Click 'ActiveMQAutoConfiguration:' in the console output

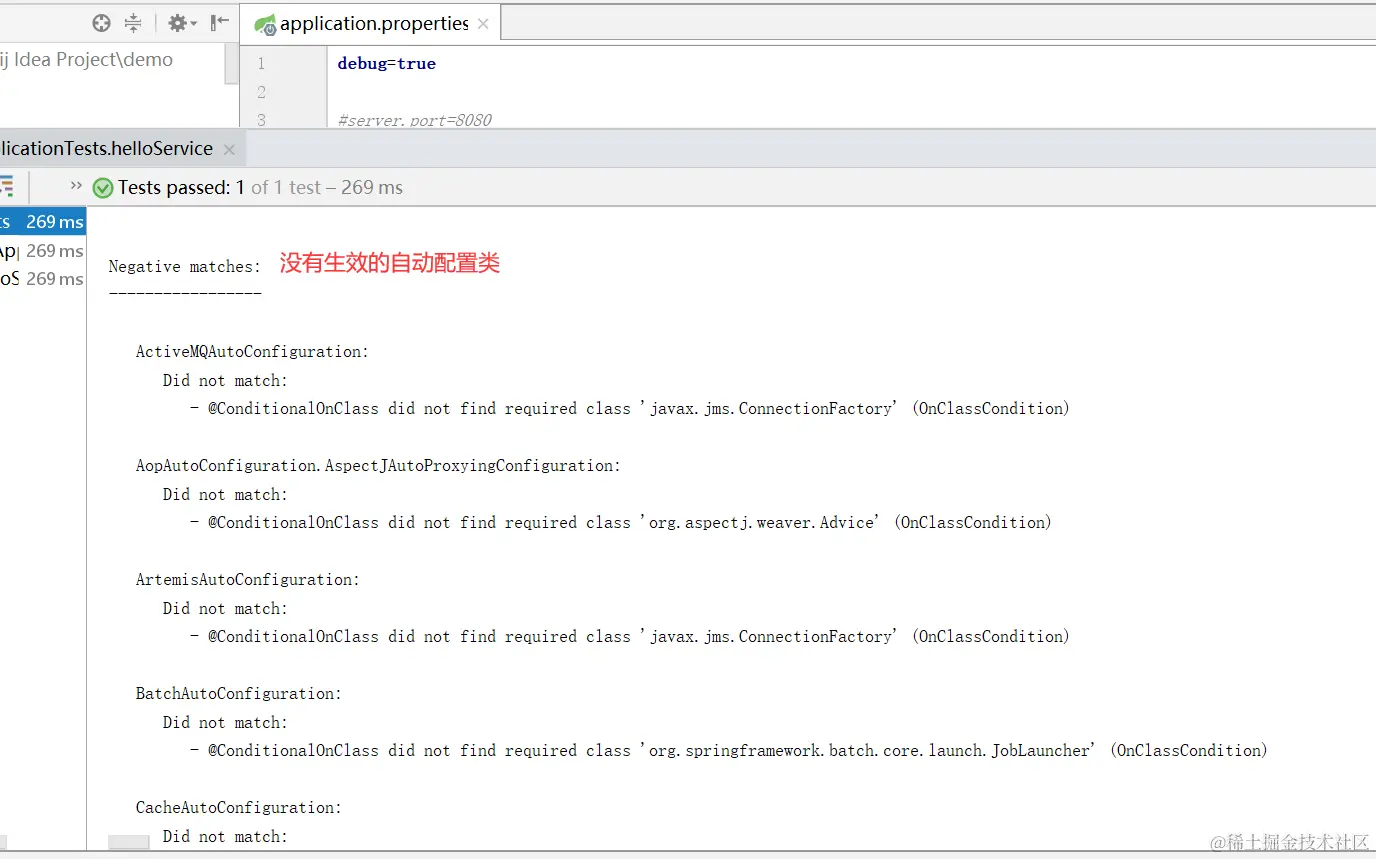click(252, 351)
